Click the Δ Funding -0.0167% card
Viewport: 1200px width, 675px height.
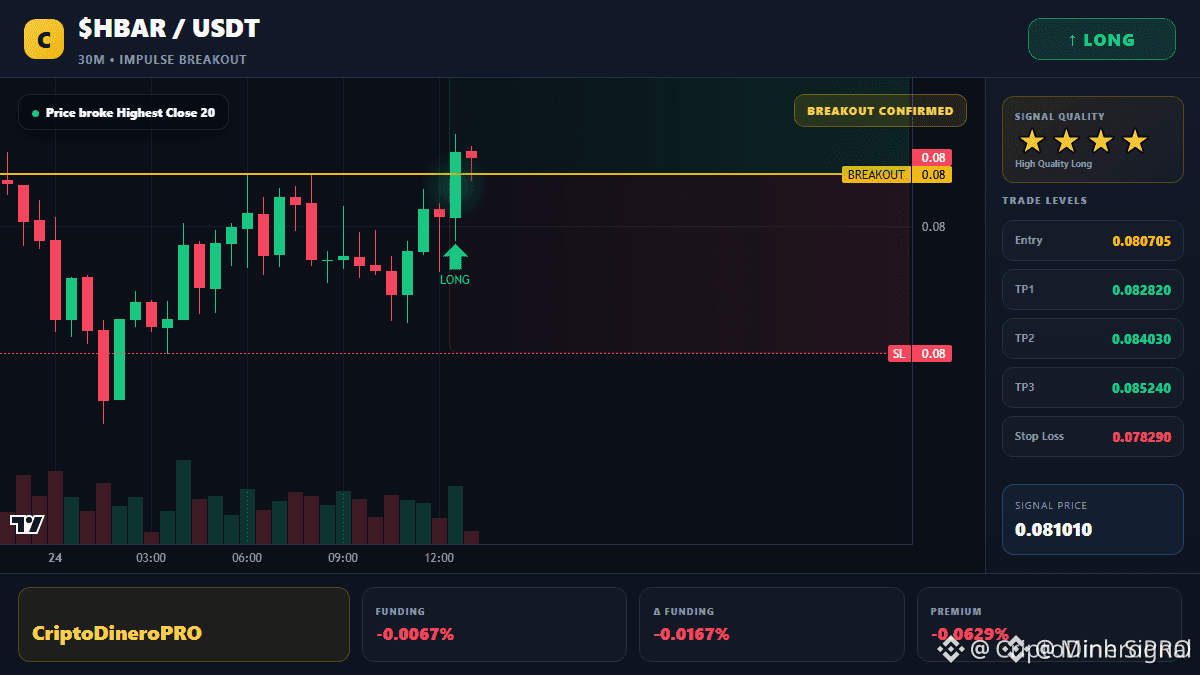(771, 624)
